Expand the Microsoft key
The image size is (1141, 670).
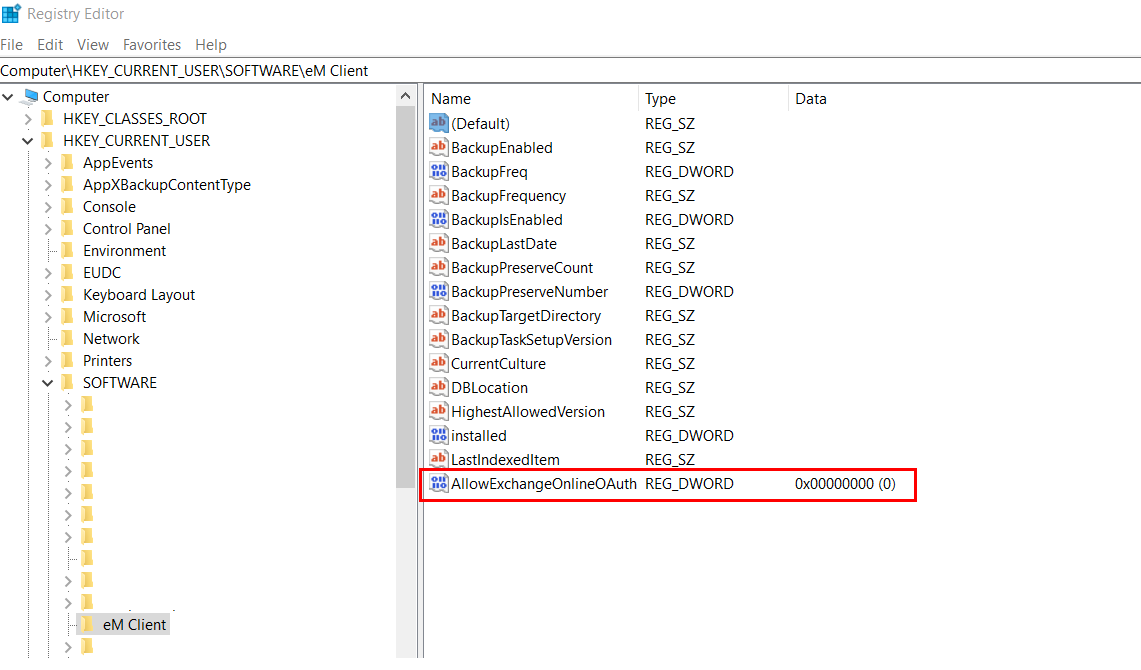click(48, 316)
